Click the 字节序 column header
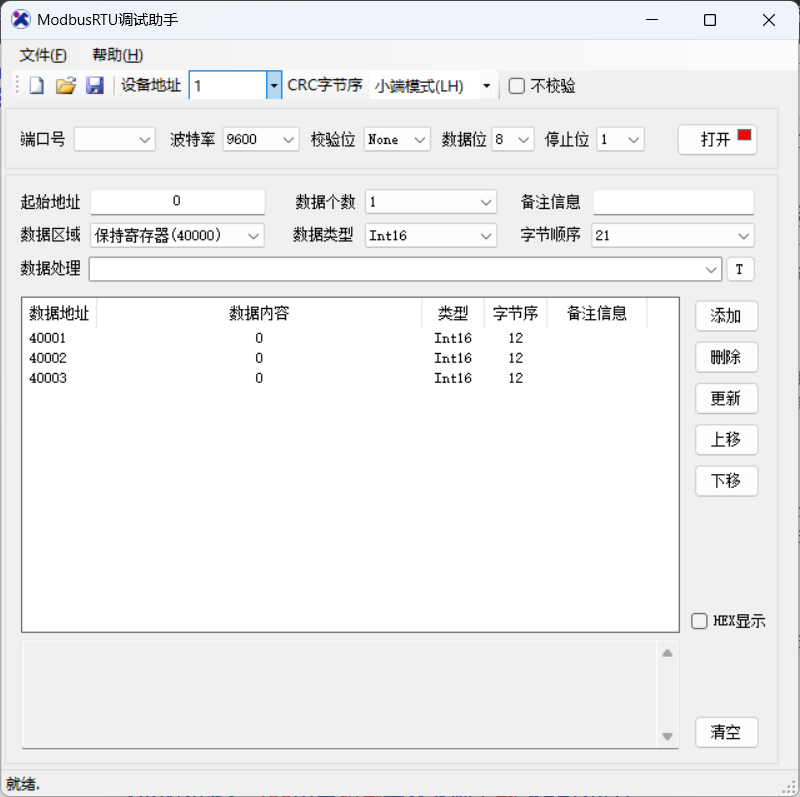800x797 pixels. click(x=515, y=313)
